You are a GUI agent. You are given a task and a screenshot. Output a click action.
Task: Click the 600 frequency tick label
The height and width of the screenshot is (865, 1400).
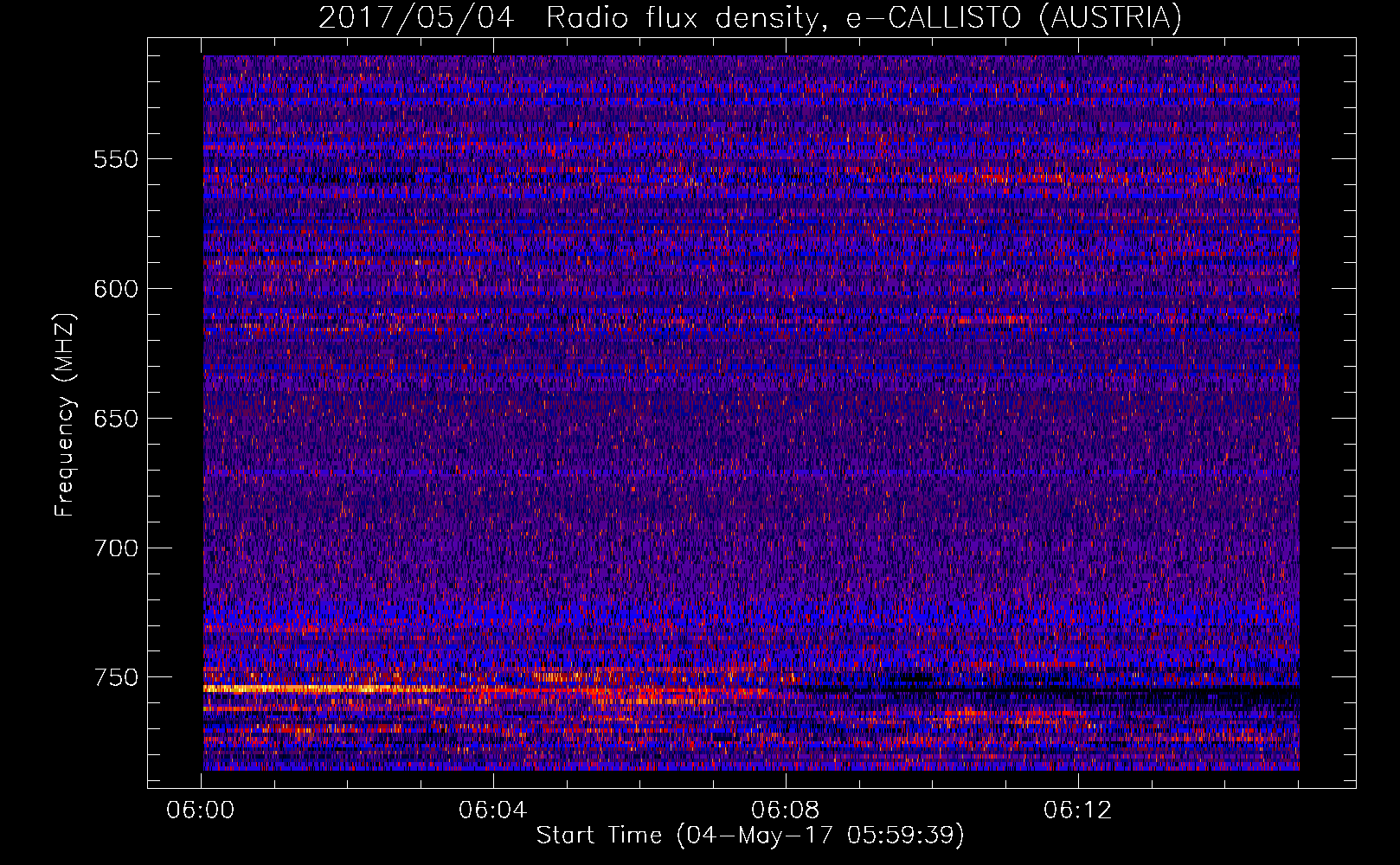point(116,289)
